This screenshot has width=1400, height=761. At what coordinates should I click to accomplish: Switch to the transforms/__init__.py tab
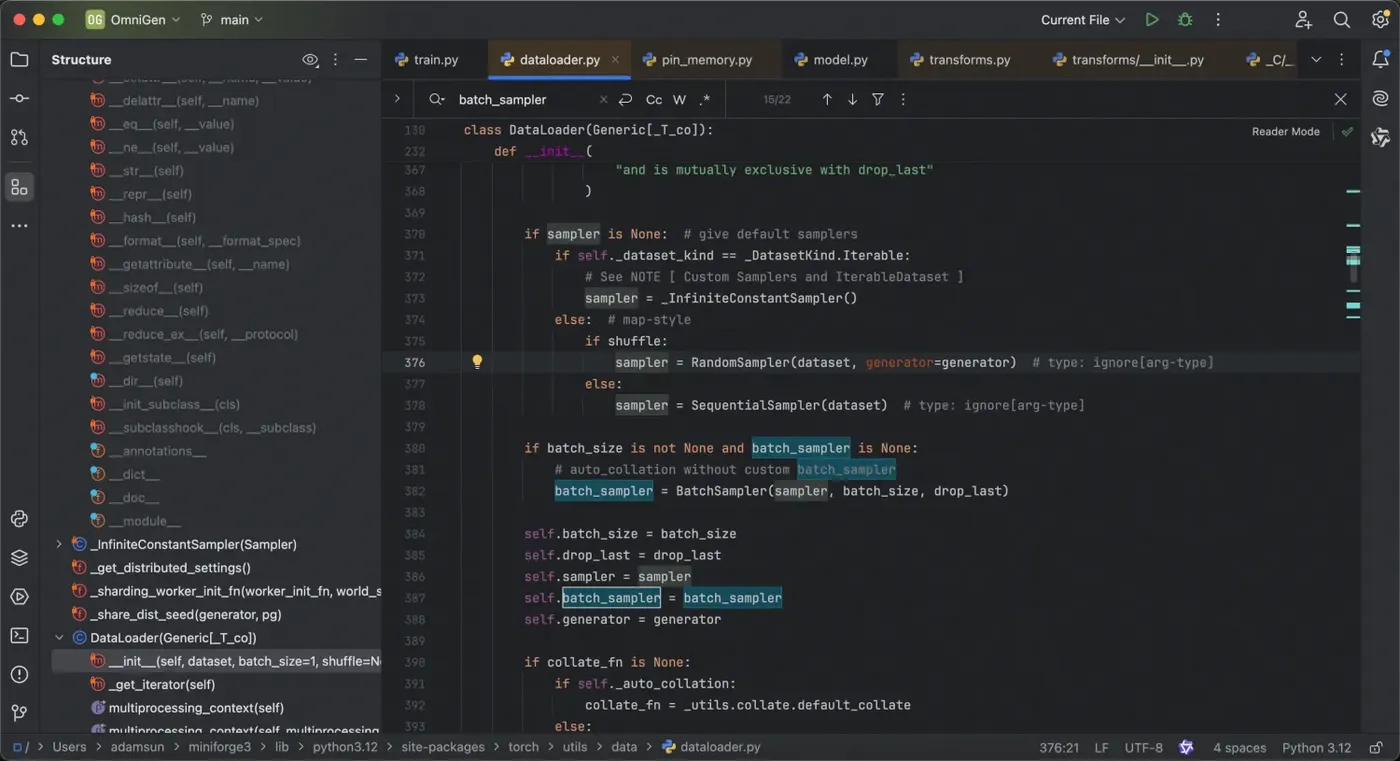pos(1128,60)
